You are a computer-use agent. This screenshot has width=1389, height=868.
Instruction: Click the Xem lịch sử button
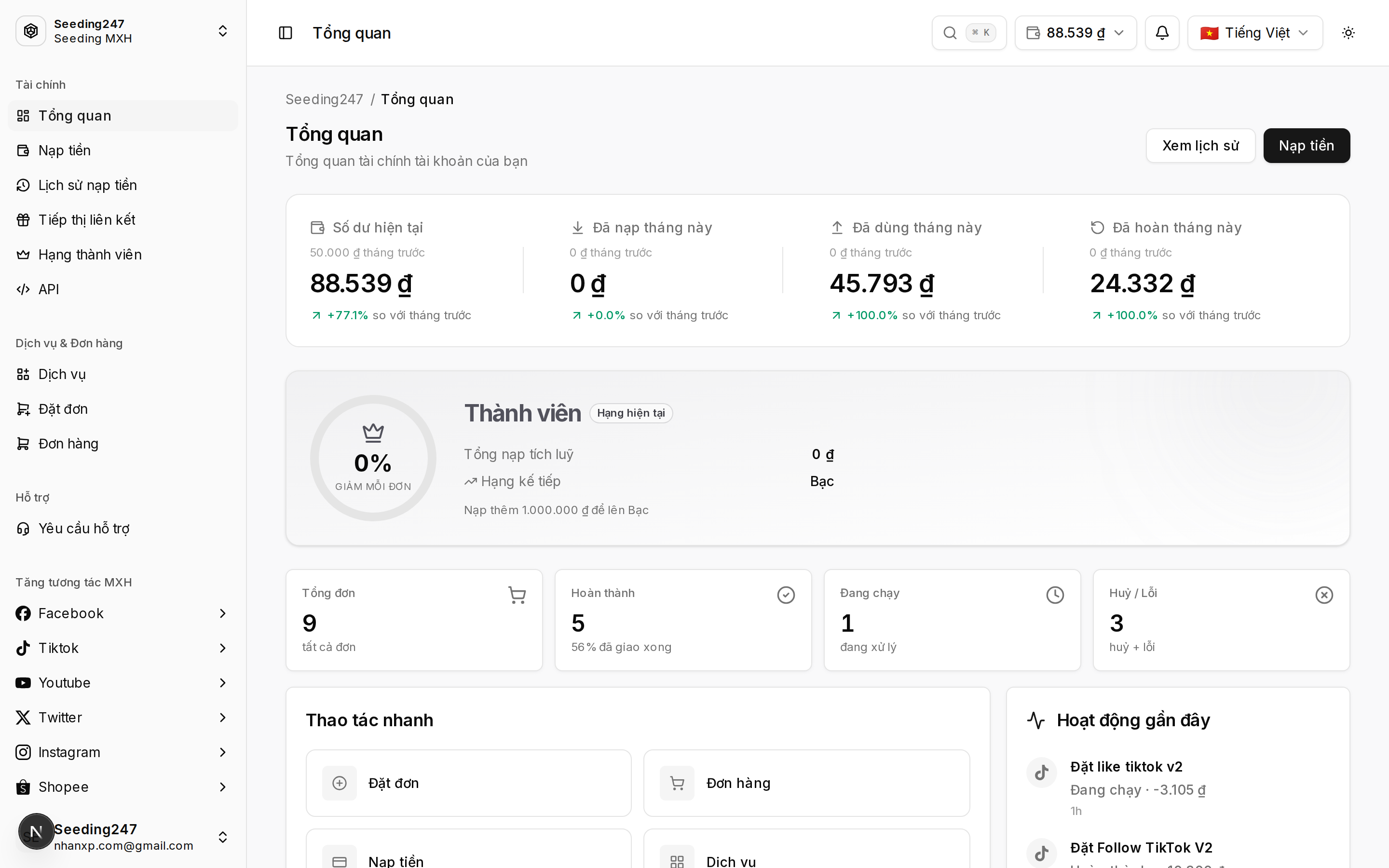(x=1200, y=145)
